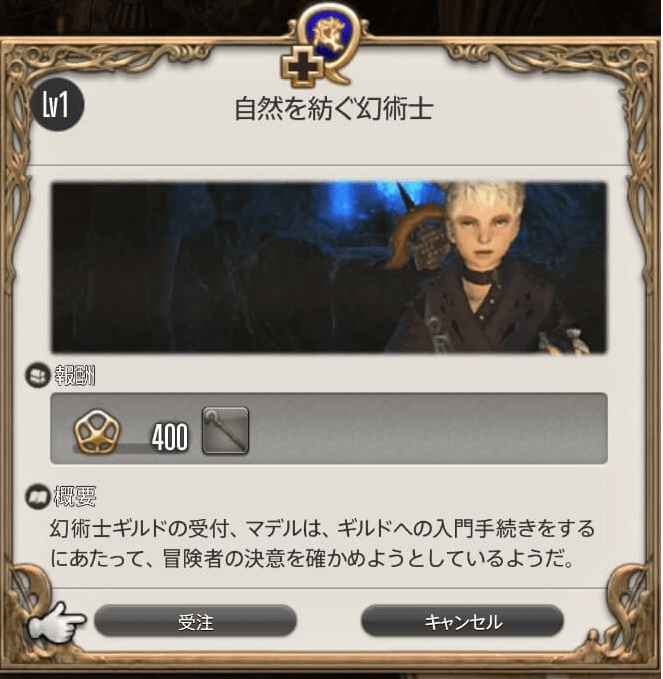Viewport: 663px width, 679px height.
Task: Click the class quest marker icon at top
Action: point(321,45)
